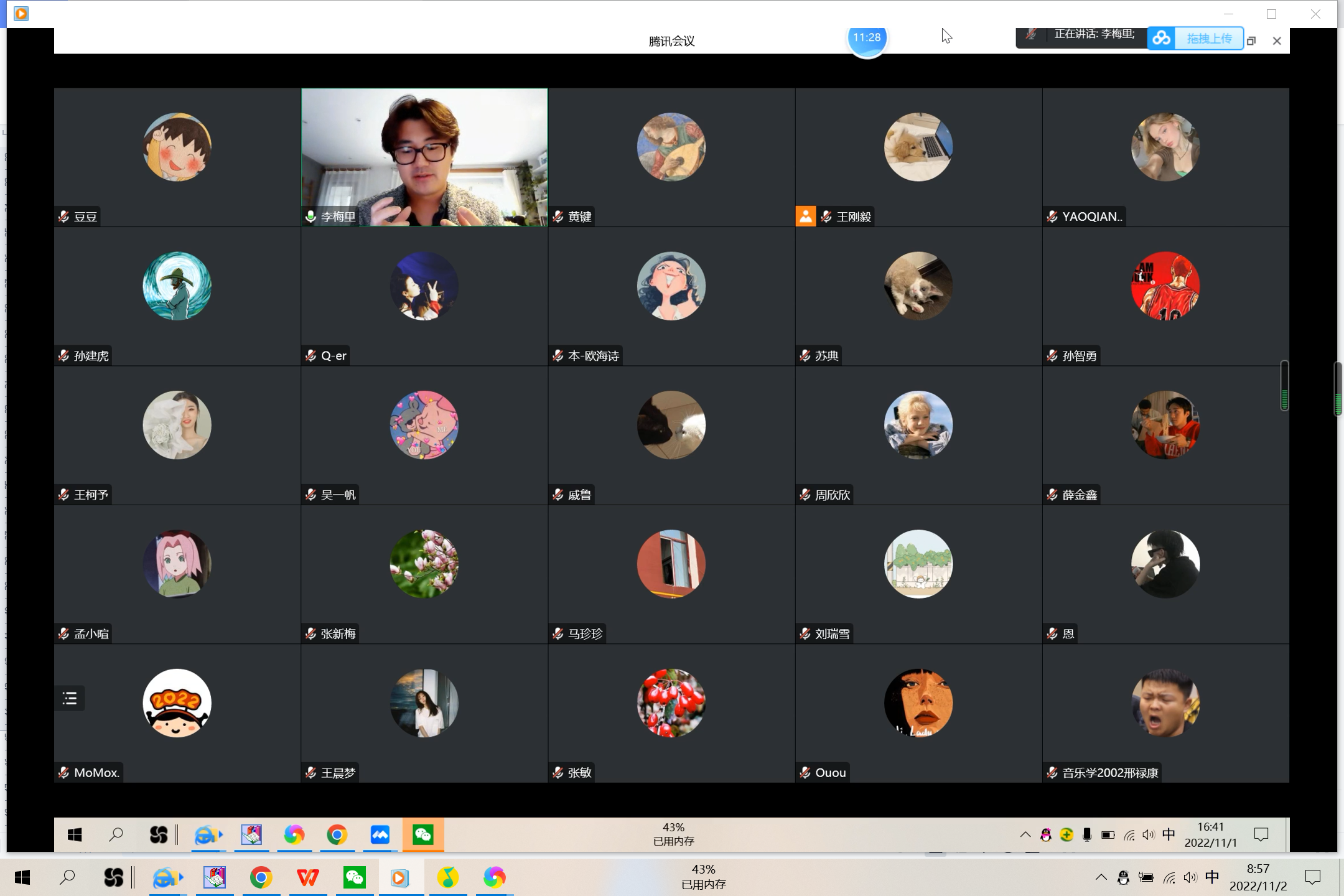Open WeChat from the bottom taskbar
Screen dimensions: 1344x896
click(x=354, y=878)
